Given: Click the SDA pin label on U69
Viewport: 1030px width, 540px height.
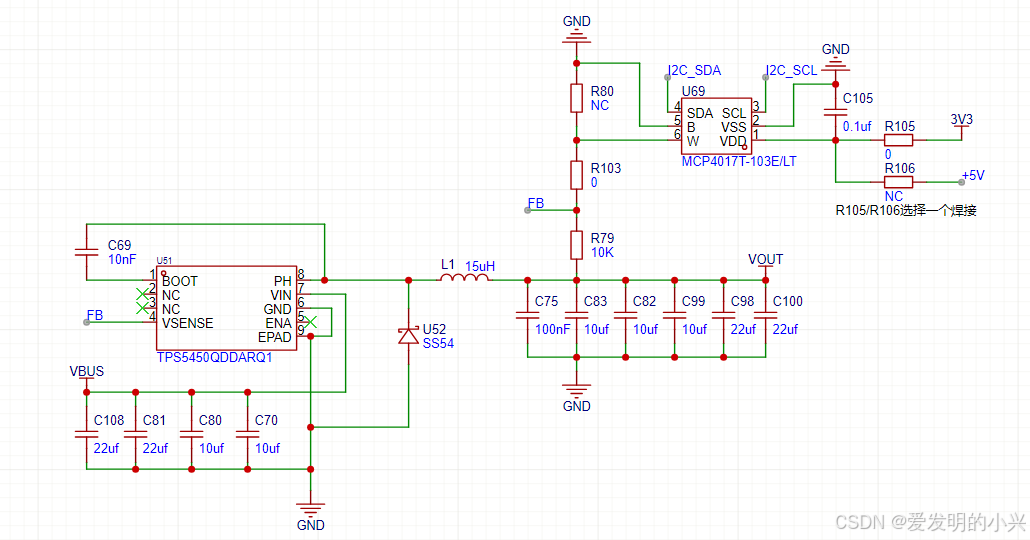Looking at the screenshot, I should 700,113.
